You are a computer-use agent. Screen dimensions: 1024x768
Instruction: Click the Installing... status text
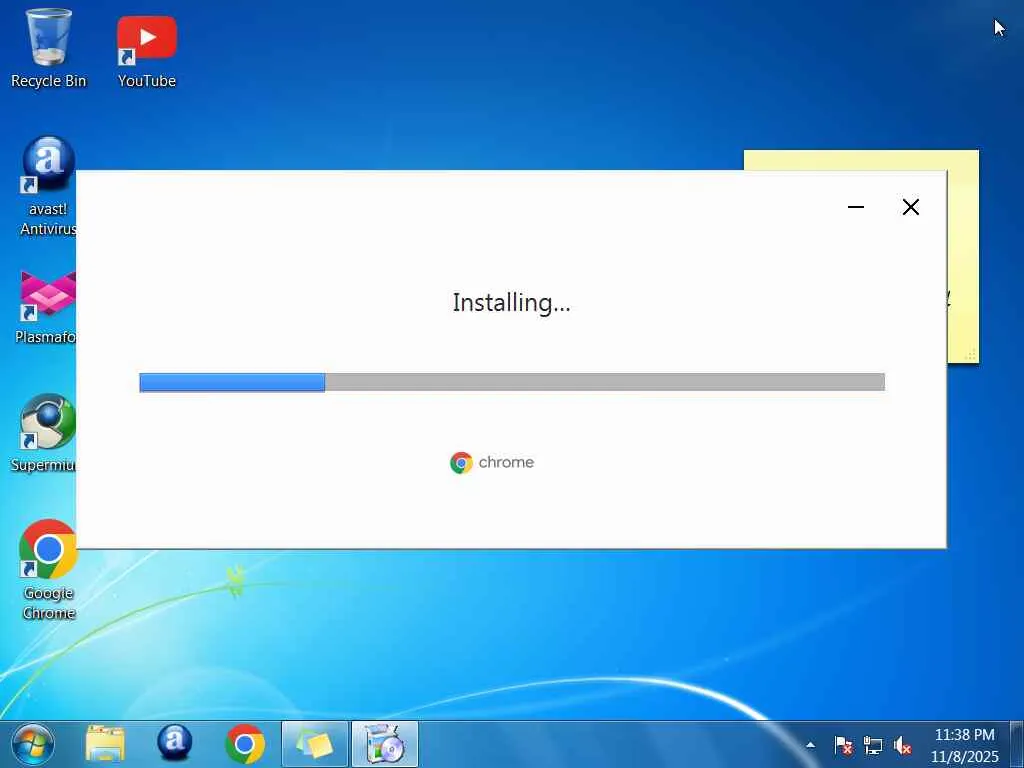511,303
